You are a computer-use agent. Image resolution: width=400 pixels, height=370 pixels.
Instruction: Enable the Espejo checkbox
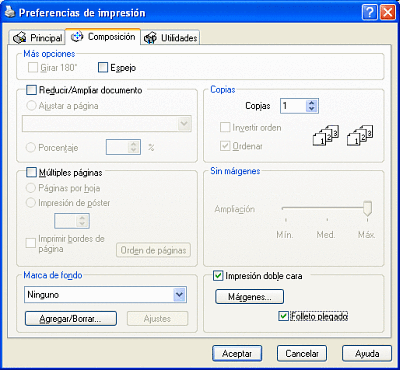[x=103, y=68]
